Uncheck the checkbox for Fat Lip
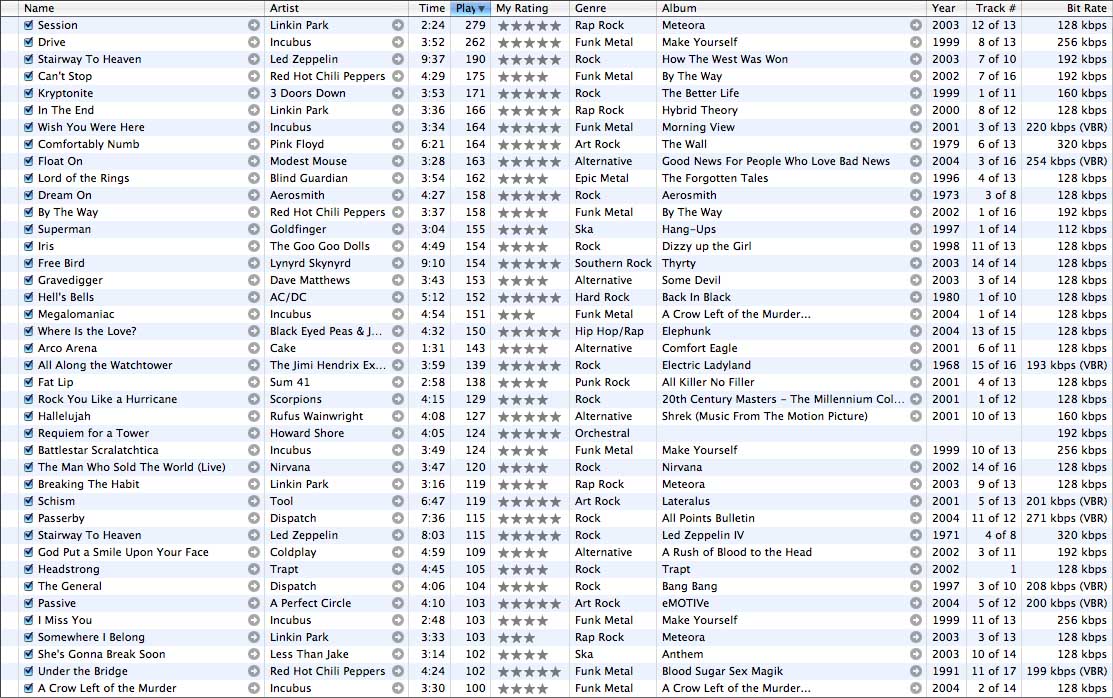Viewport: 1113px width, 698px height. coord(28,382)
